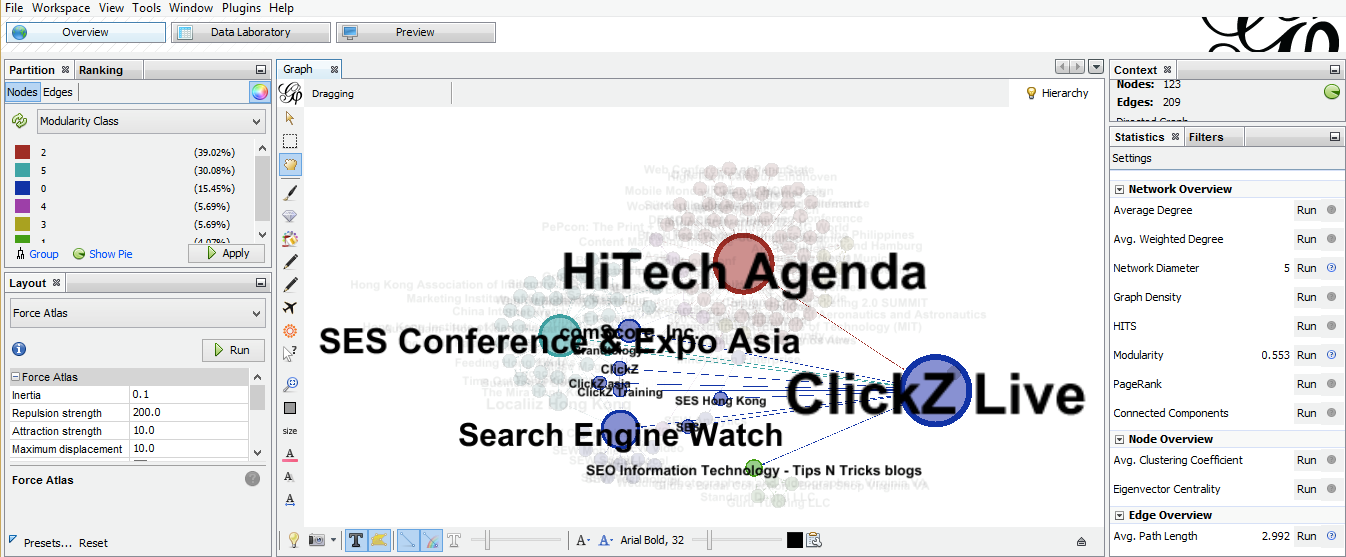Viewport: 1346px width, 557px height.
Task: Click Apply in the Partition panel
Action: (227, 253)
